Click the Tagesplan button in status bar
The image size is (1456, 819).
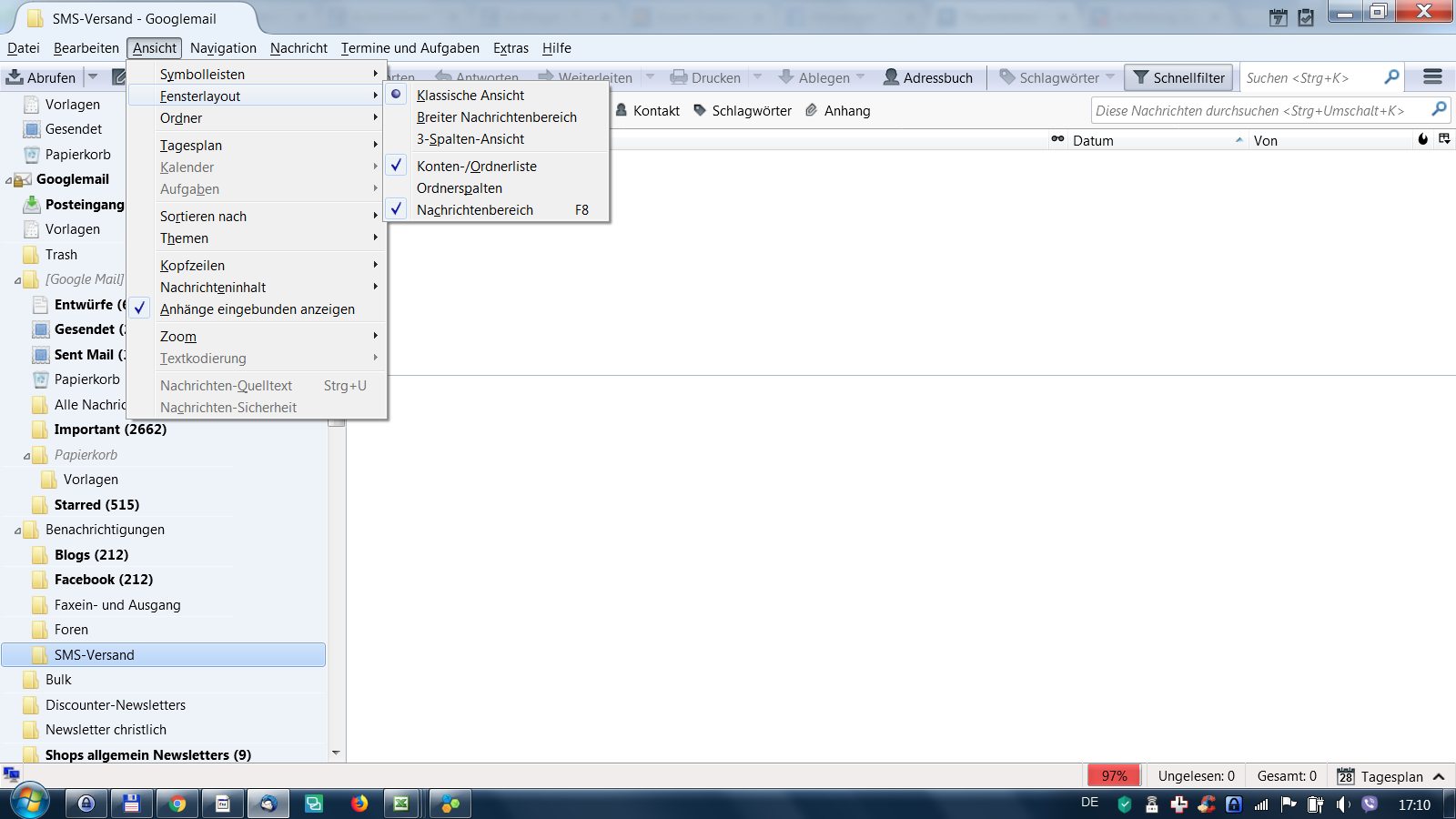tap(1381, 776)
